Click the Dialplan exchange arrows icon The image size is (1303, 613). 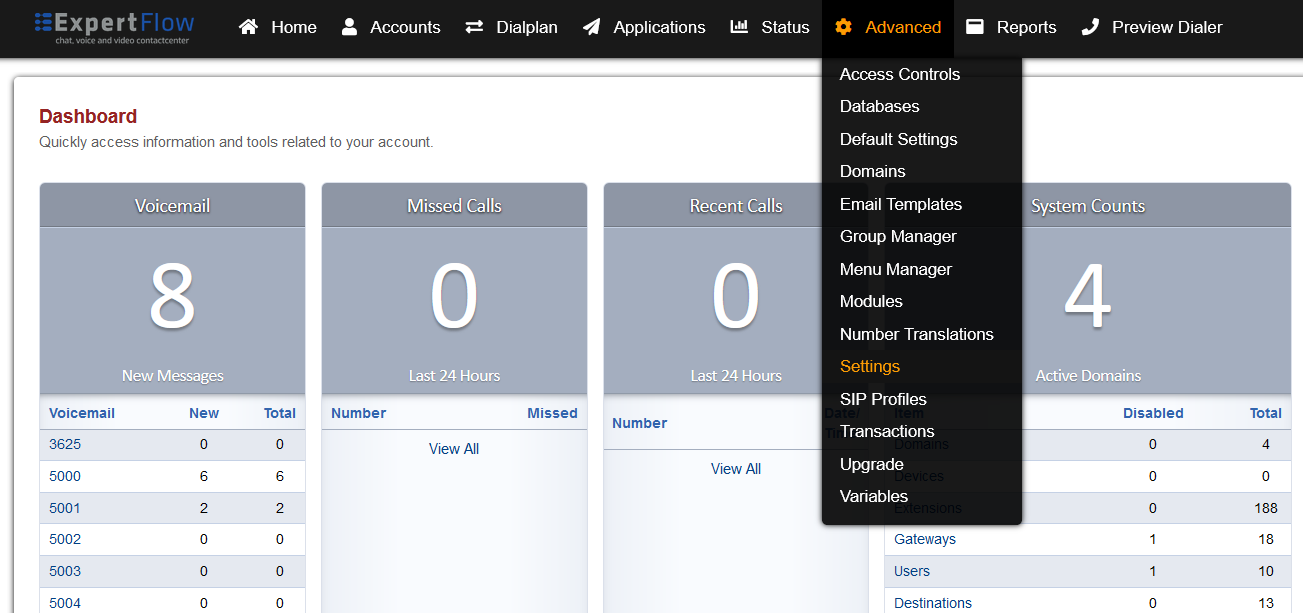[x=474, y=27]
